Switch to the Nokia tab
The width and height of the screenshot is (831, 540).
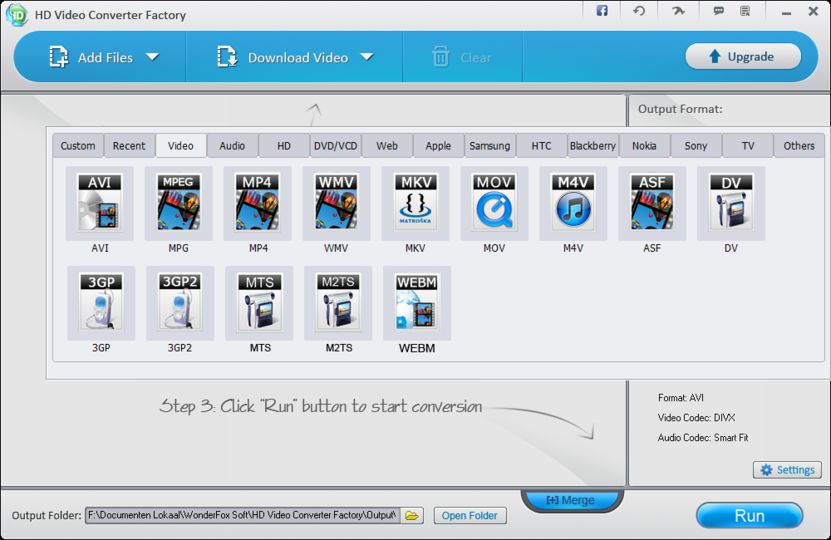click(644, 146)
